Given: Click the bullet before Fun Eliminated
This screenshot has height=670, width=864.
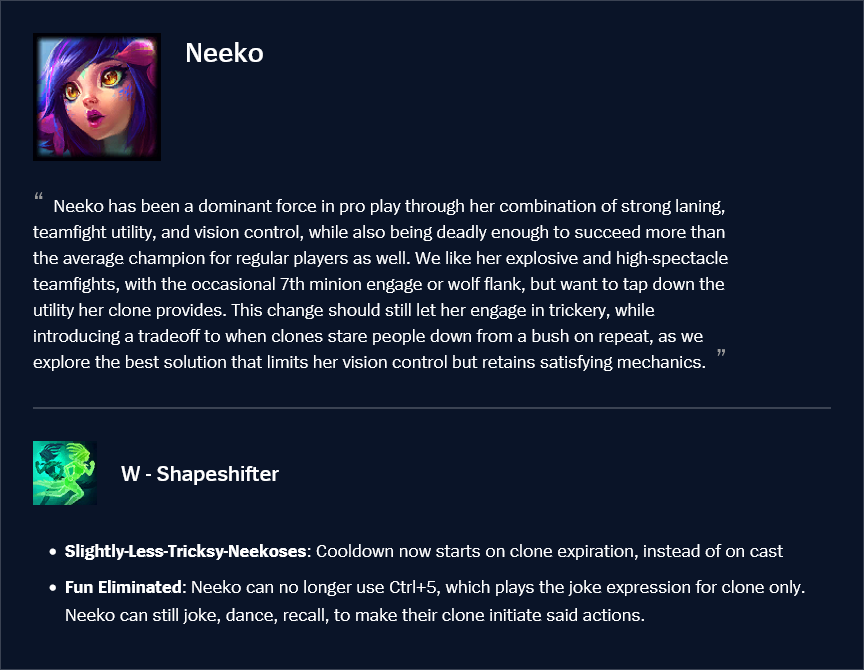Looking at the screenshot, I should [x=52, y=588].
